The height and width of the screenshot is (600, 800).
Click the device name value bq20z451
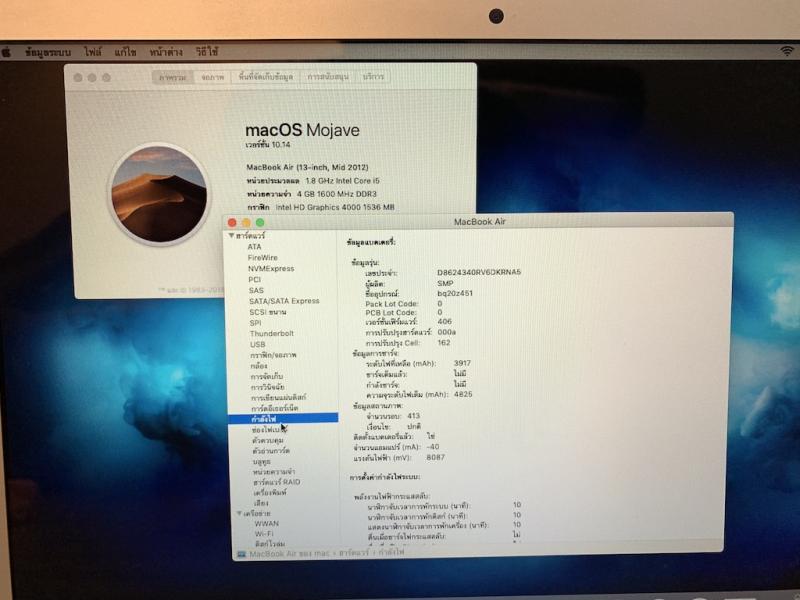point(455,294)
